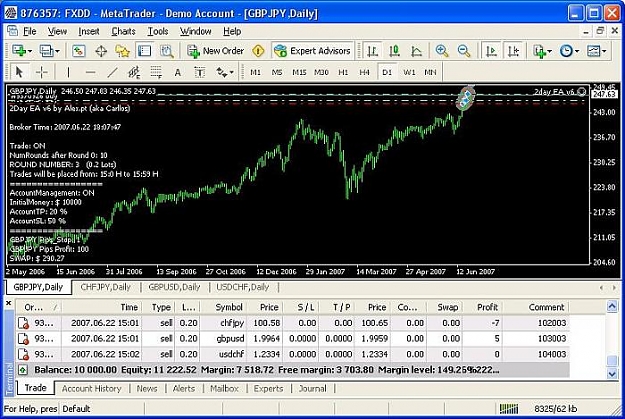Select the Cursor arrow tool
The height and width of the screenshot is (419, 625).
click(x=19, y=72)
